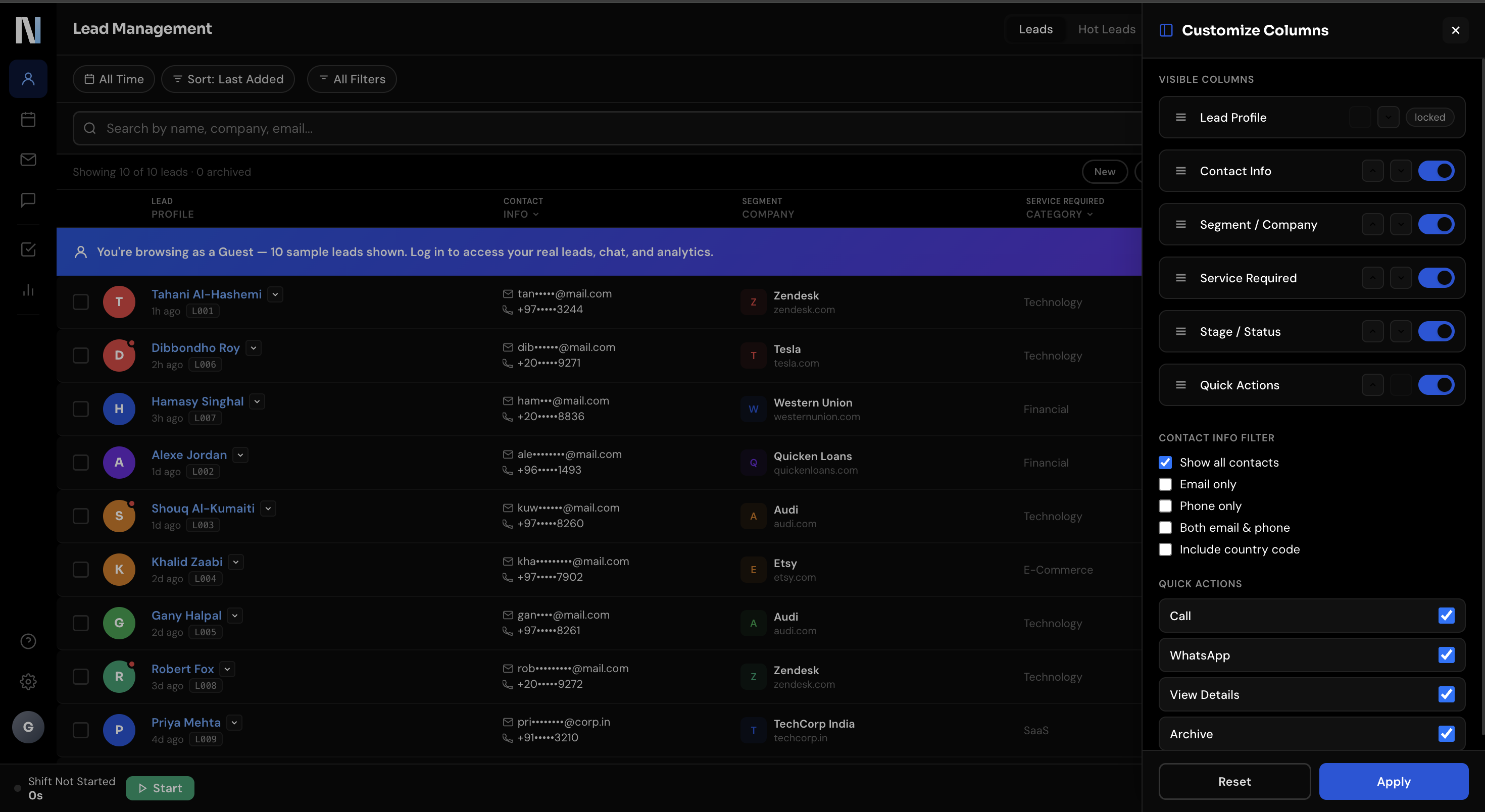Open the calendar icon in the sidebar
Image resolution: width=1485 pixels, height=812 pixels.
pos(28,119)
